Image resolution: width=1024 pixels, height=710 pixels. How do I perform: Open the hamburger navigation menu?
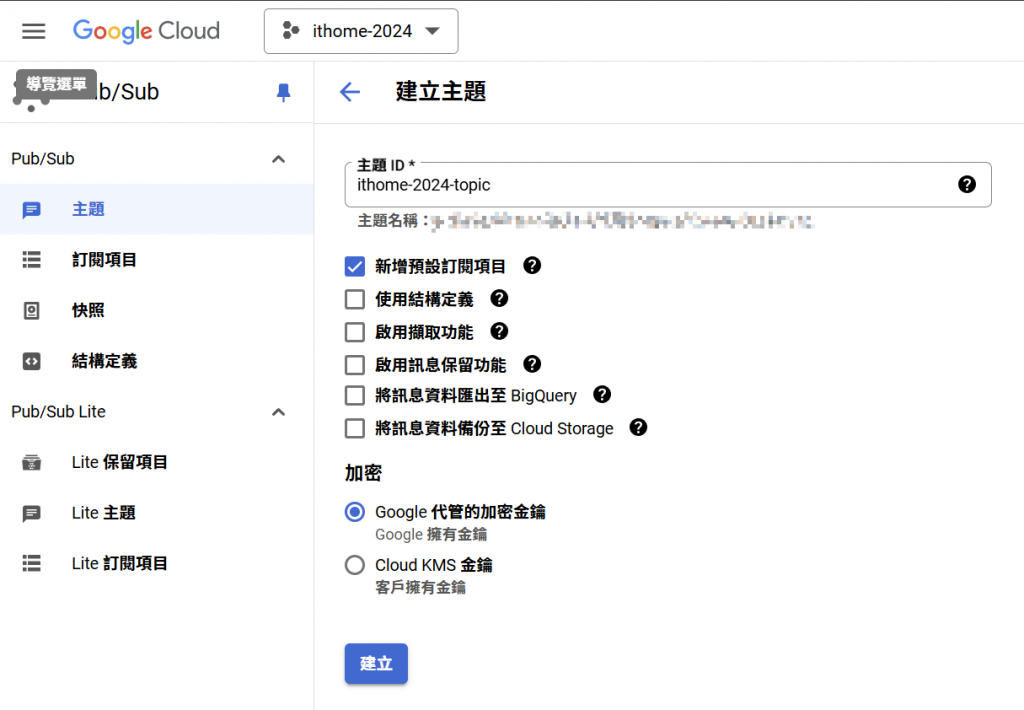tap(33, 31)
